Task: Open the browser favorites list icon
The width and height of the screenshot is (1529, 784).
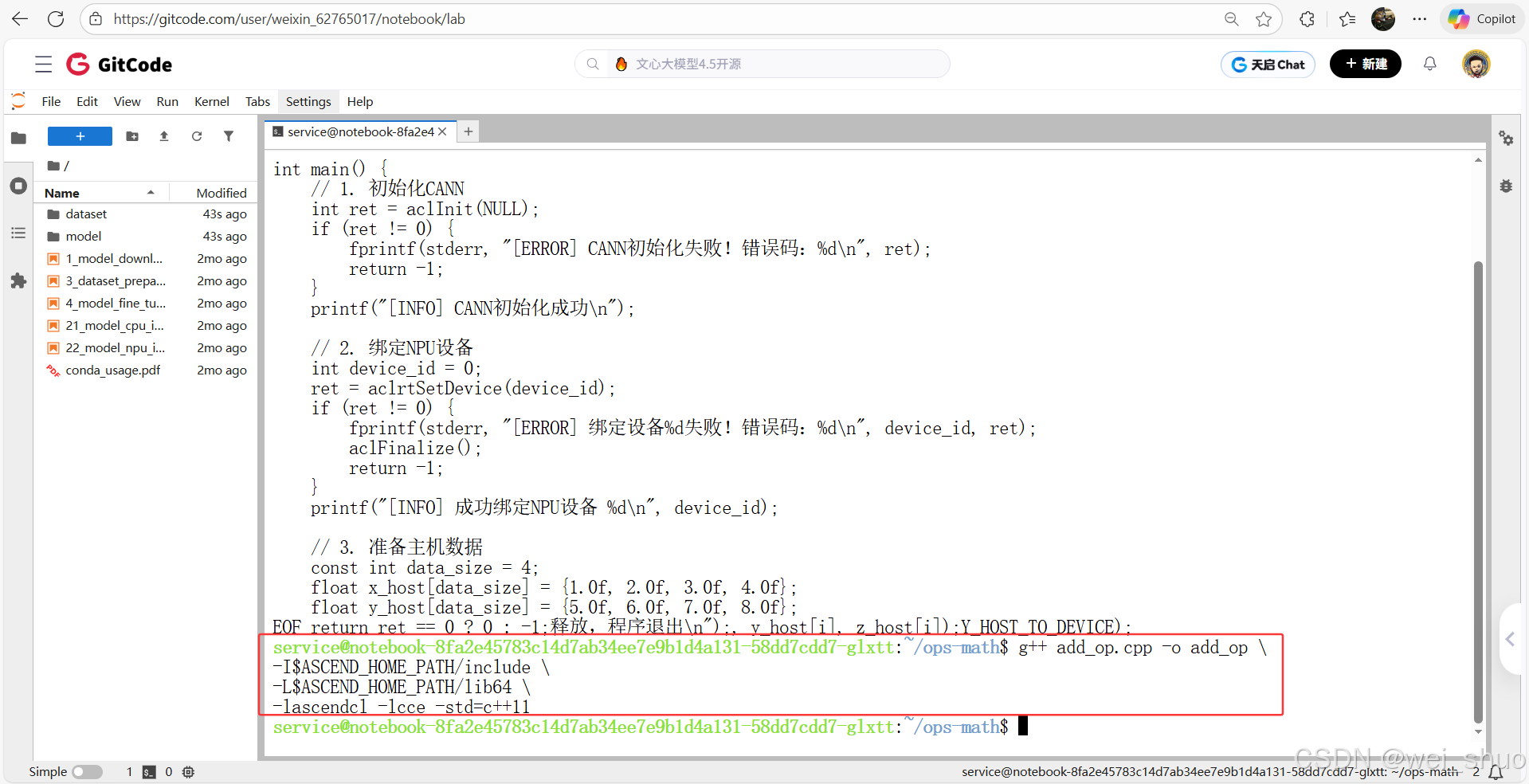Action: pos(1347,19)
